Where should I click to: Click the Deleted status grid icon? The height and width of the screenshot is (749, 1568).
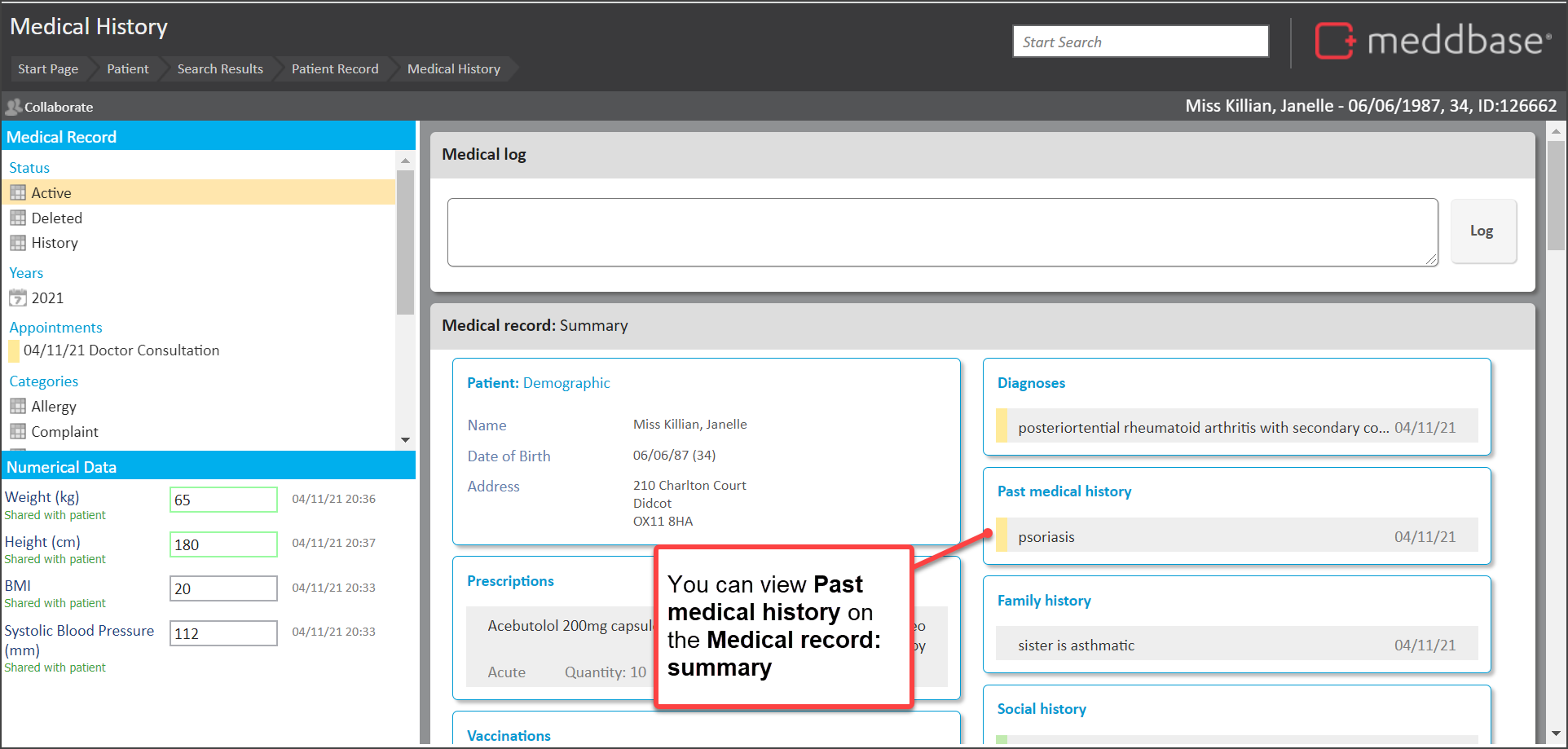[x=18, y=218]
